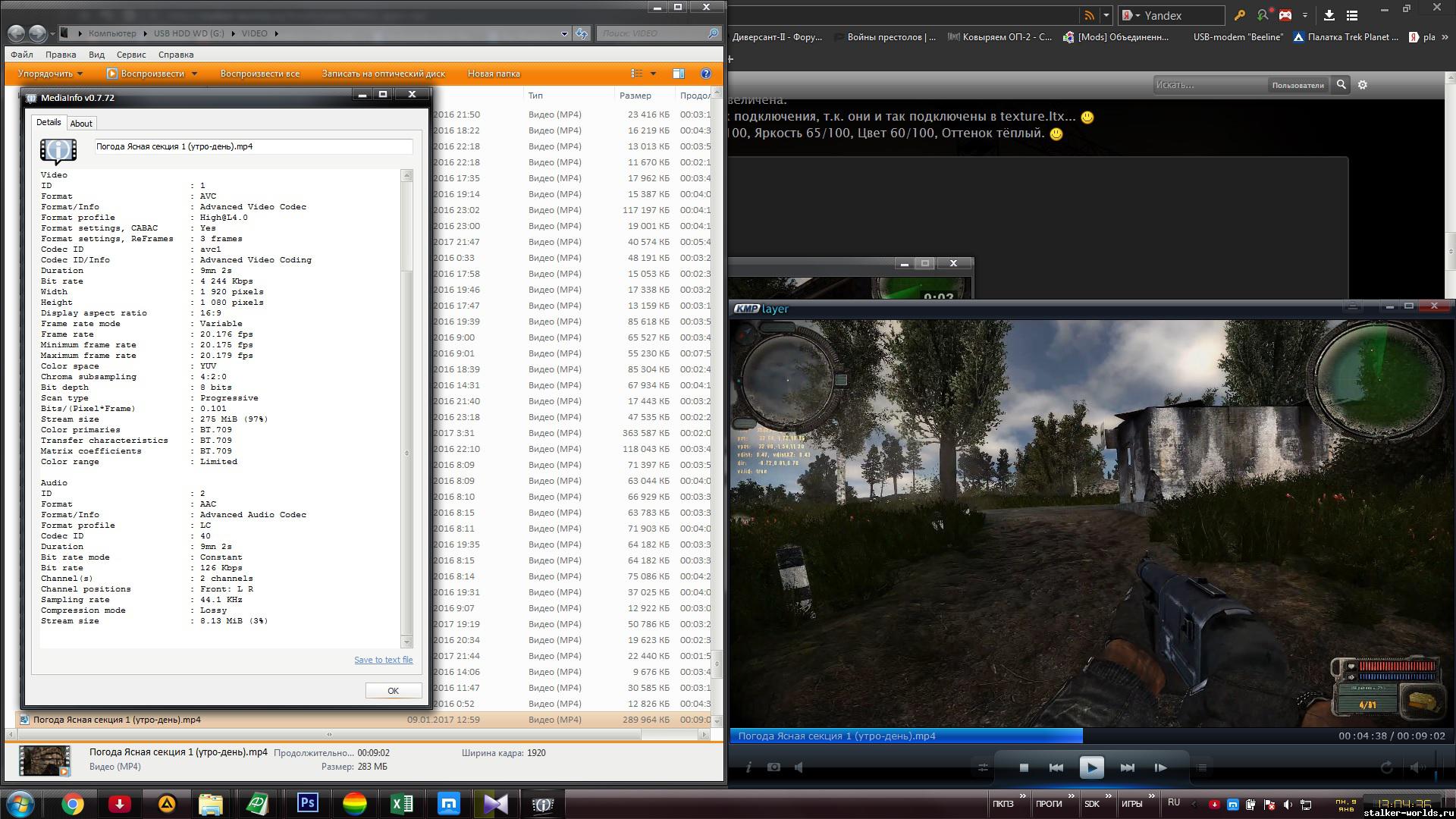Image resolution: width=1456 pixels, height=819 pixels.
Task: Click Воспроизвести все button
Action: click(x=260, y=74)
